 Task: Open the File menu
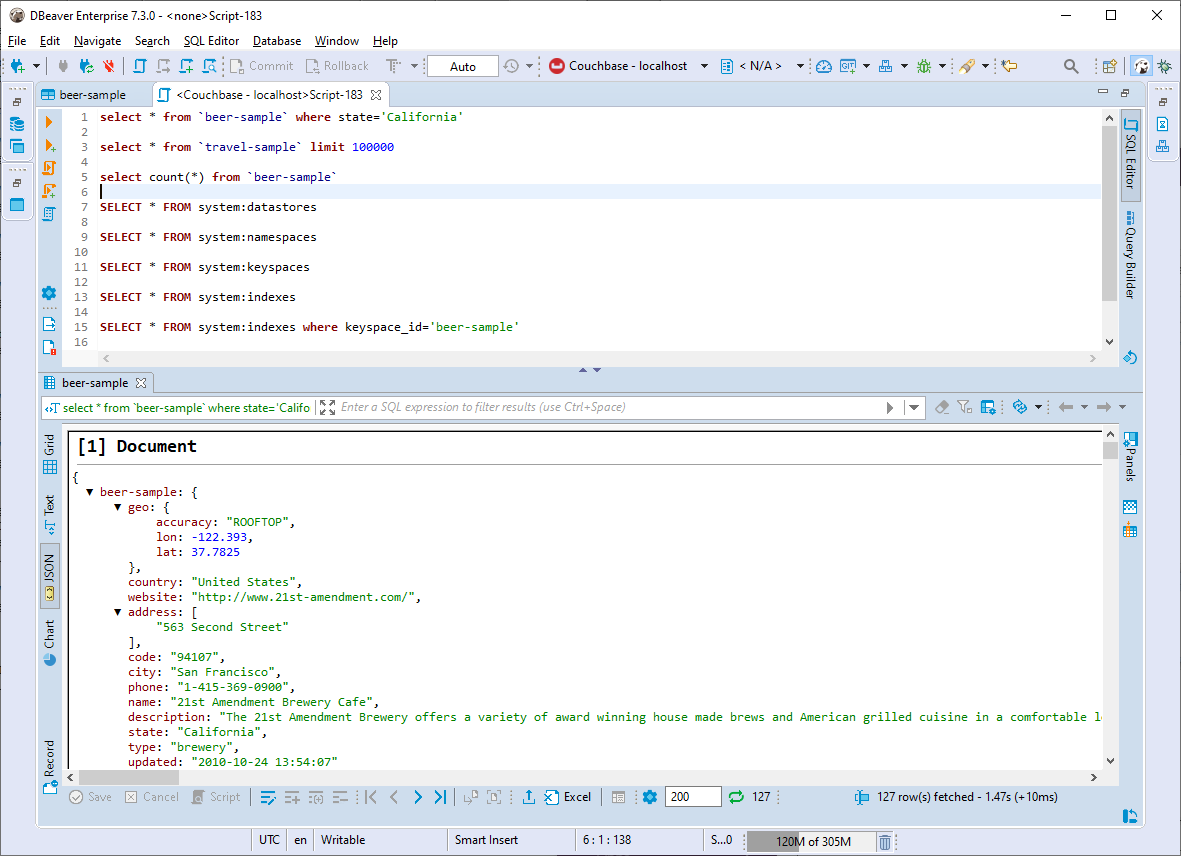pyautogui.click(x=17, y=41)
